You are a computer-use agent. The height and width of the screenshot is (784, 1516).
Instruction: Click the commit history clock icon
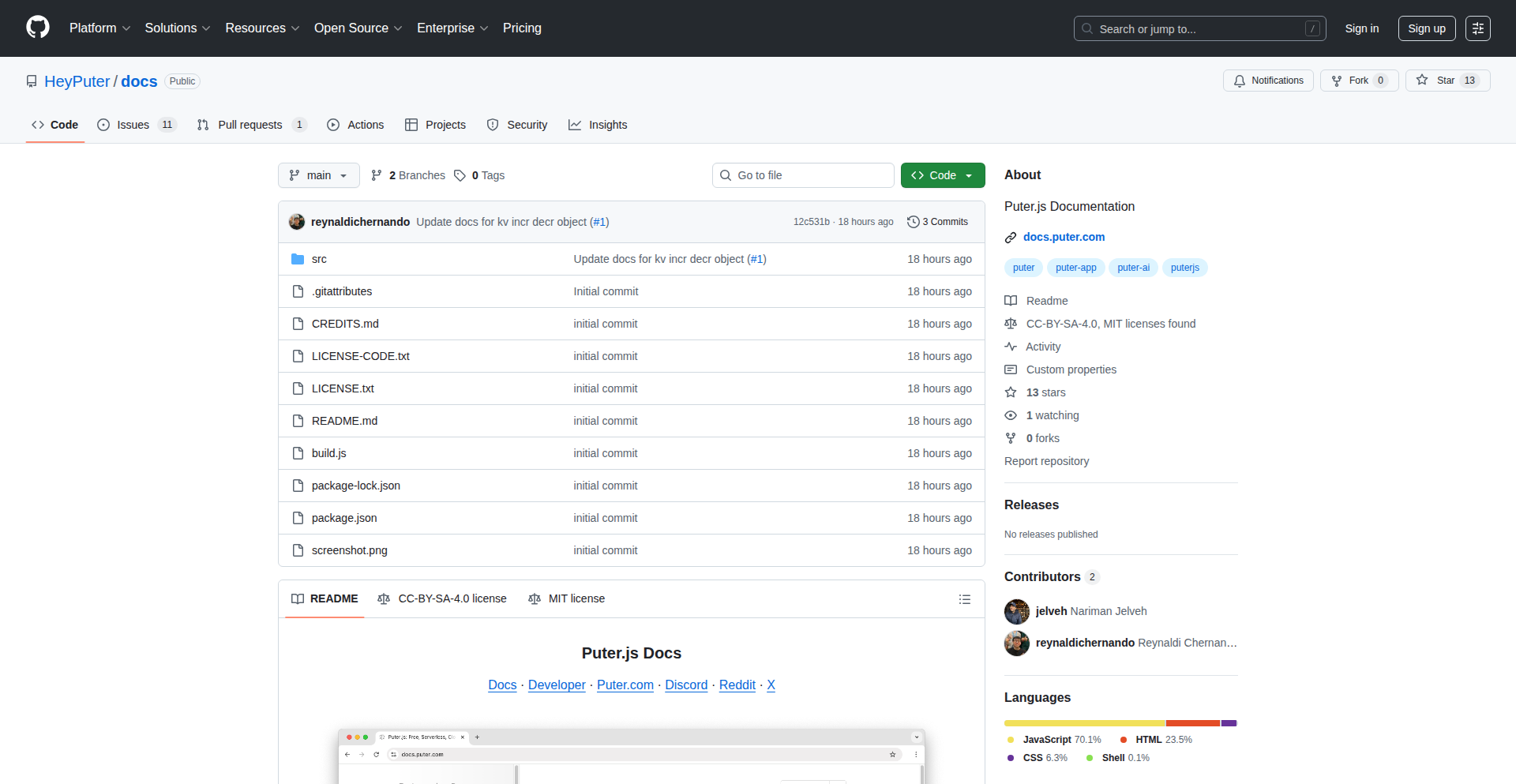(x=913, y=222)
